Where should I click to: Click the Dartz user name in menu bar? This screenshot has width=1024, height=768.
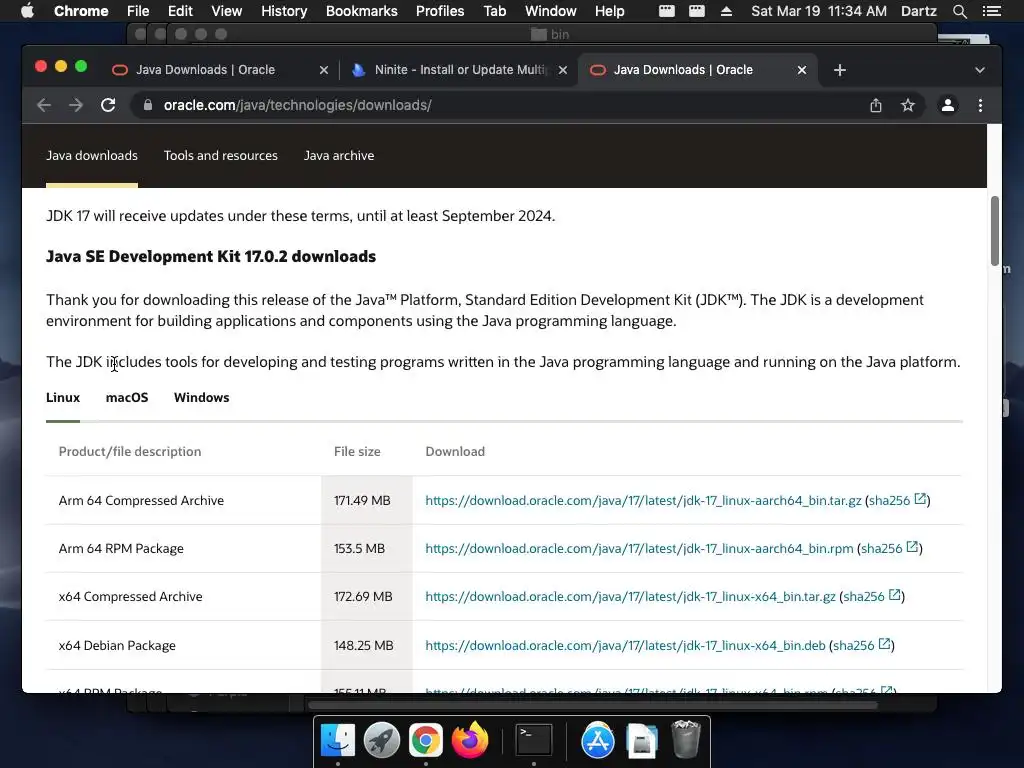[x=919, y=11]
